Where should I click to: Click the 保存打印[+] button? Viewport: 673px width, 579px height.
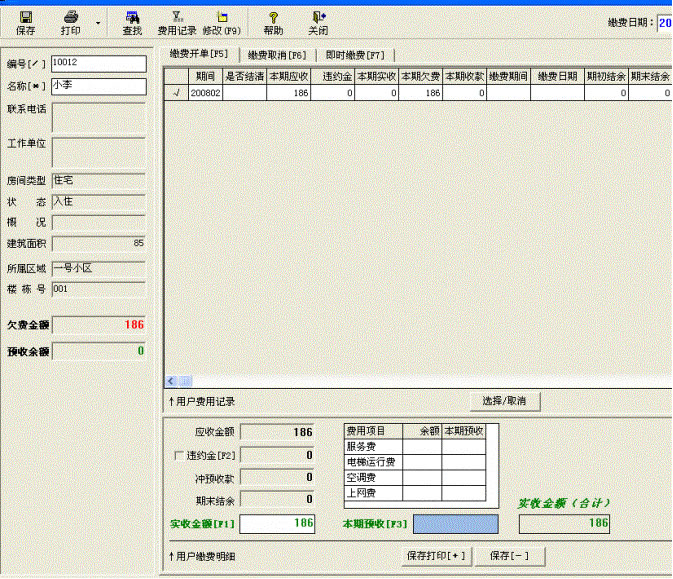click(x=436, y=556)
